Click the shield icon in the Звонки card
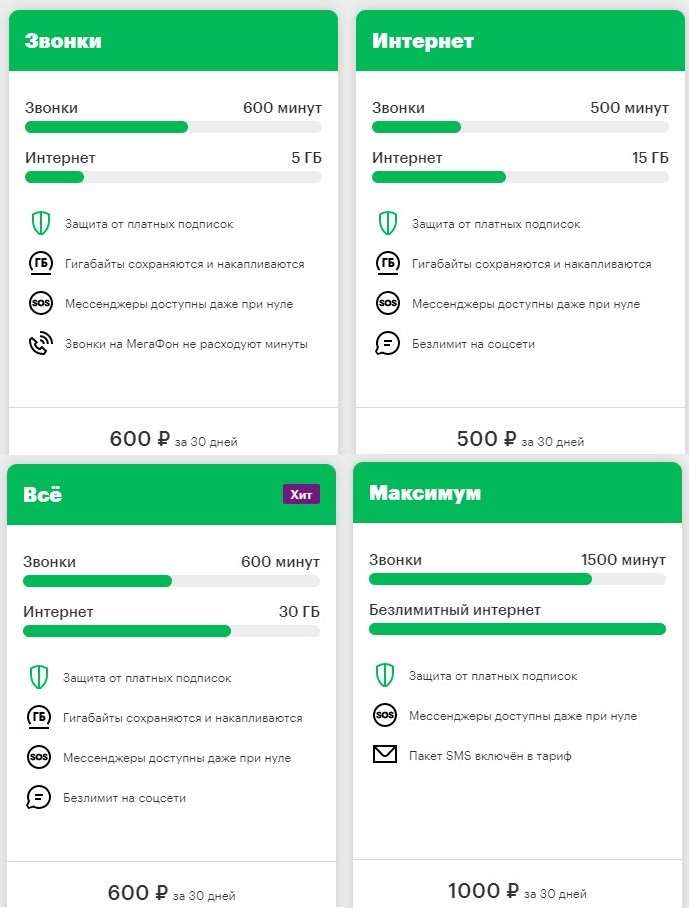 click(x=39, y=224)
